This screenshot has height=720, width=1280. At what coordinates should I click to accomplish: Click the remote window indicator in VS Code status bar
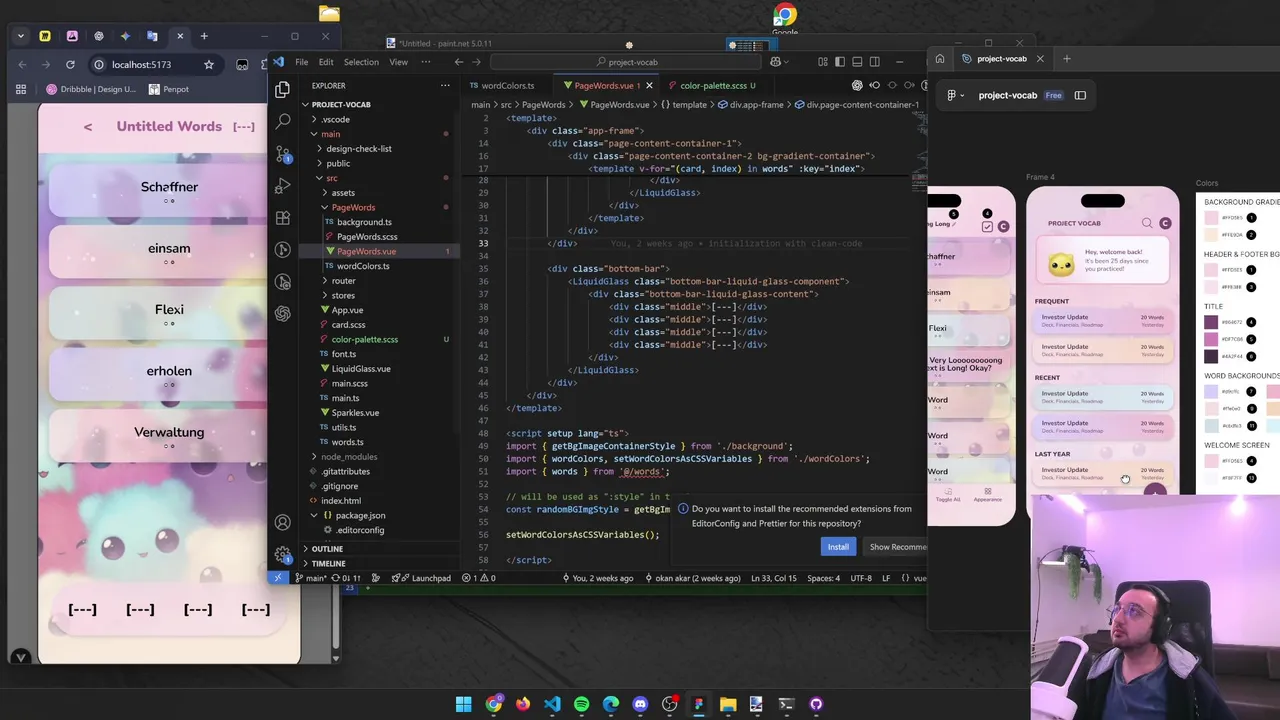pos(278,578)
